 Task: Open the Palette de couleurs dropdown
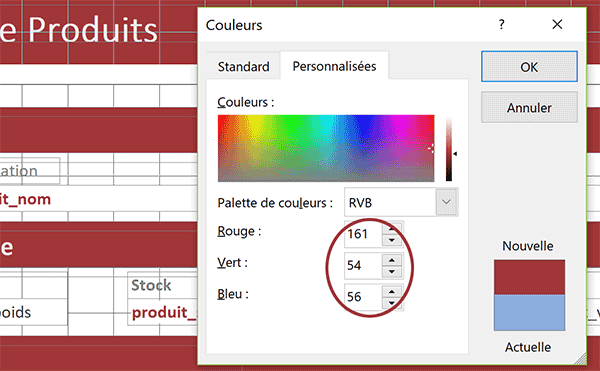point(446,202)
